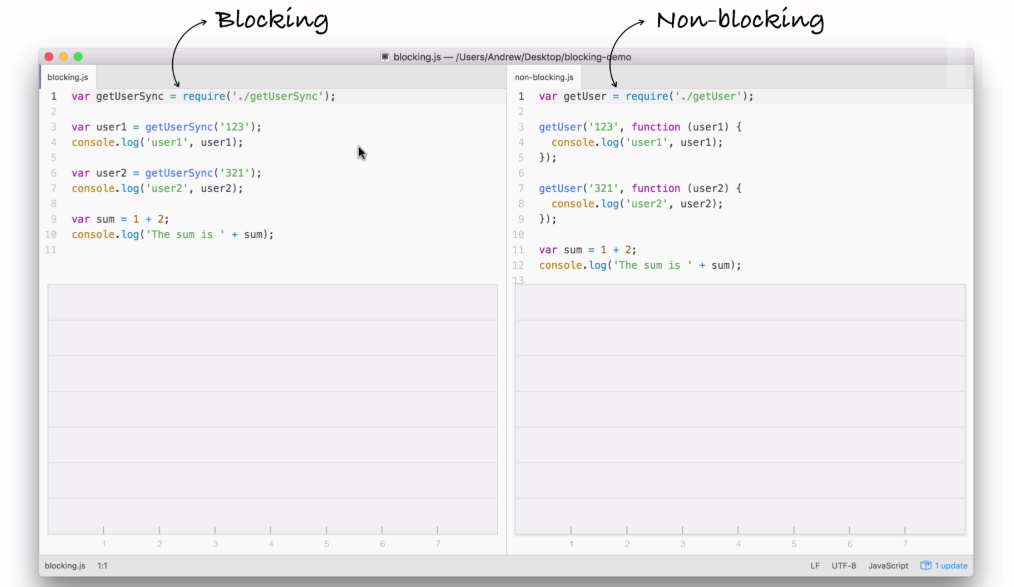Click the blocking.js file name in status bar

point(64,566)
